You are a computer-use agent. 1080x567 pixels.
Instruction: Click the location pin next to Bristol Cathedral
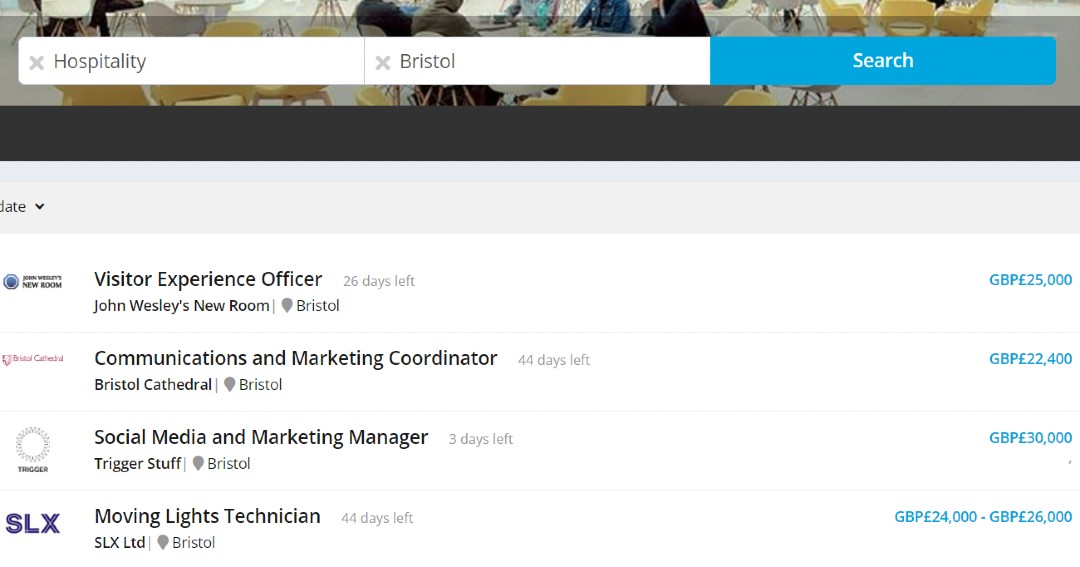point(229,384)
